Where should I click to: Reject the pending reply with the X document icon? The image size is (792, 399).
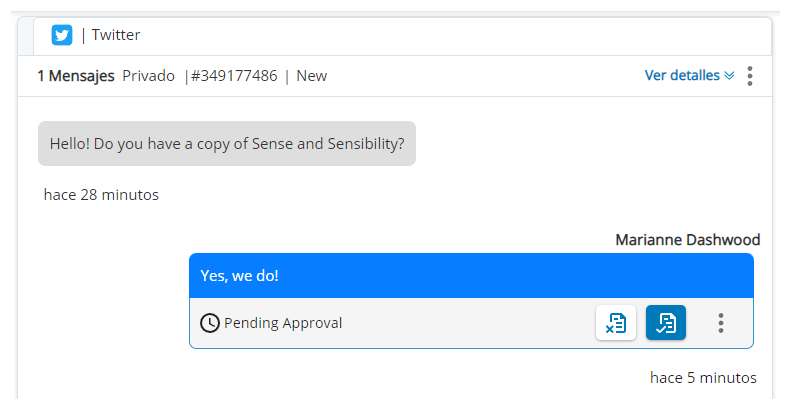616,323
